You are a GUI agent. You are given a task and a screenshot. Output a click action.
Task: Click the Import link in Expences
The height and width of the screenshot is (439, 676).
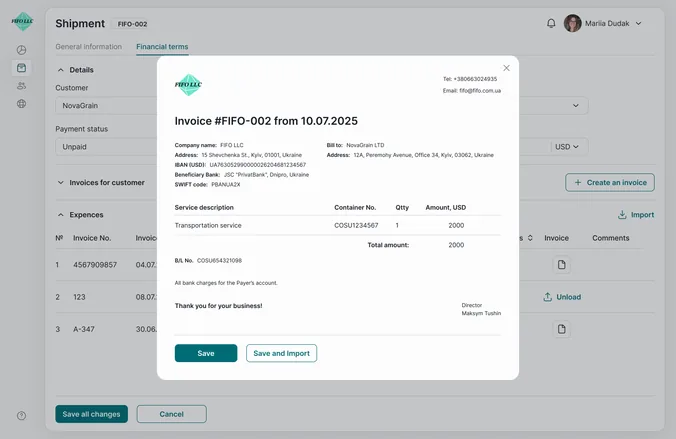pos(636,215)
